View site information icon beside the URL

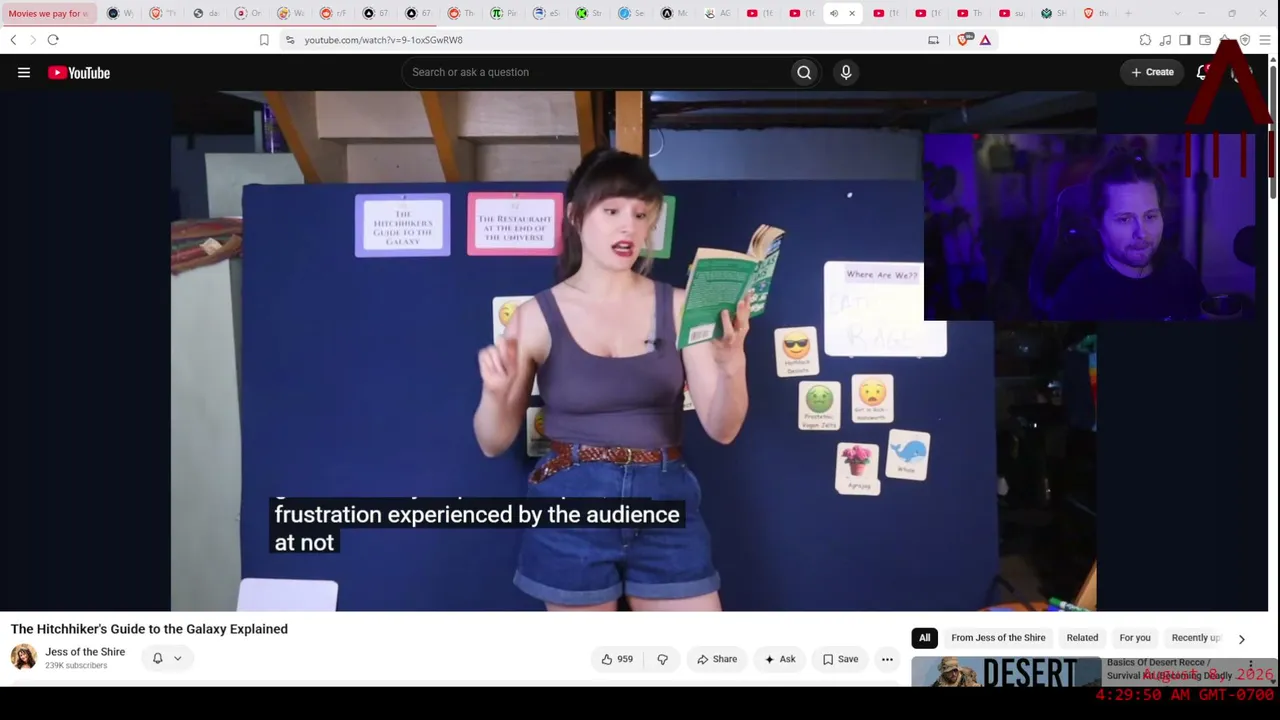coord(290,40)
